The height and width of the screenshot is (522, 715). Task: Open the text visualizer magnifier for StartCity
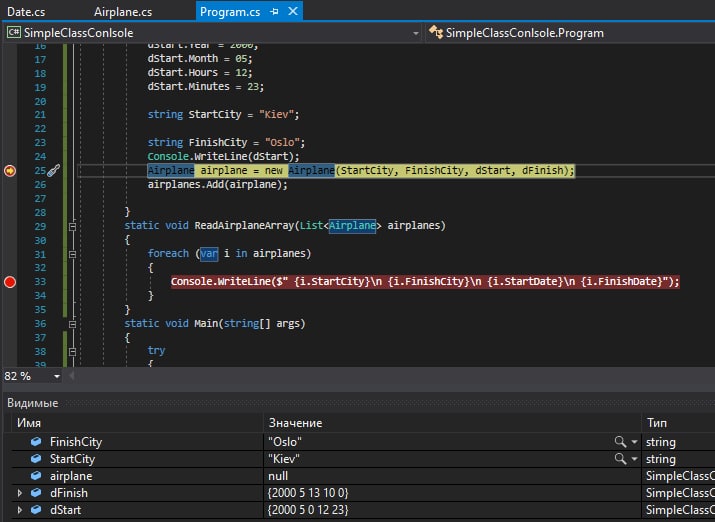click(621, 458)
